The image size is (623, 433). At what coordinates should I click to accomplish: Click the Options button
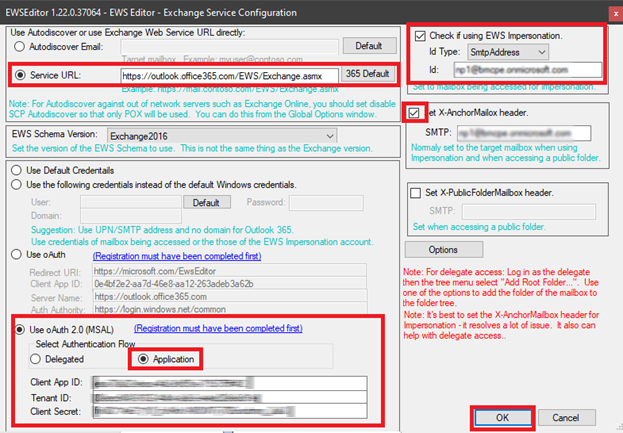pyautogui.click(x=443, y=248)
